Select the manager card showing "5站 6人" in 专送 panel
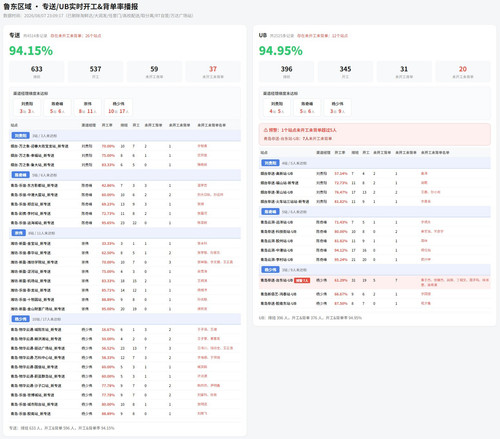 pyautogui.click(x=57, y=108)
